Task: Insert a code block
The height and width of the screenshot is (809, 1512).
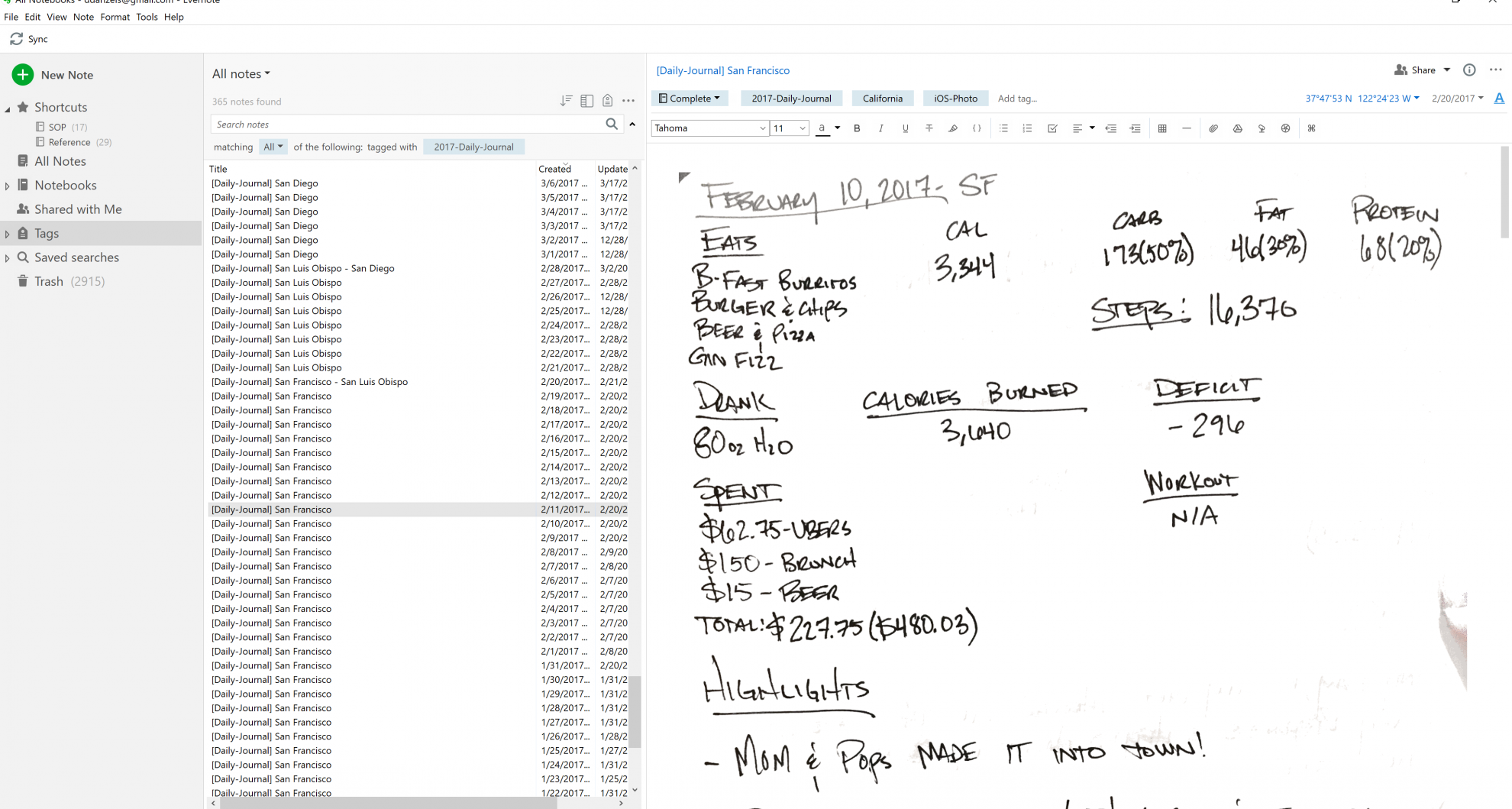Action: click(977, 128)
